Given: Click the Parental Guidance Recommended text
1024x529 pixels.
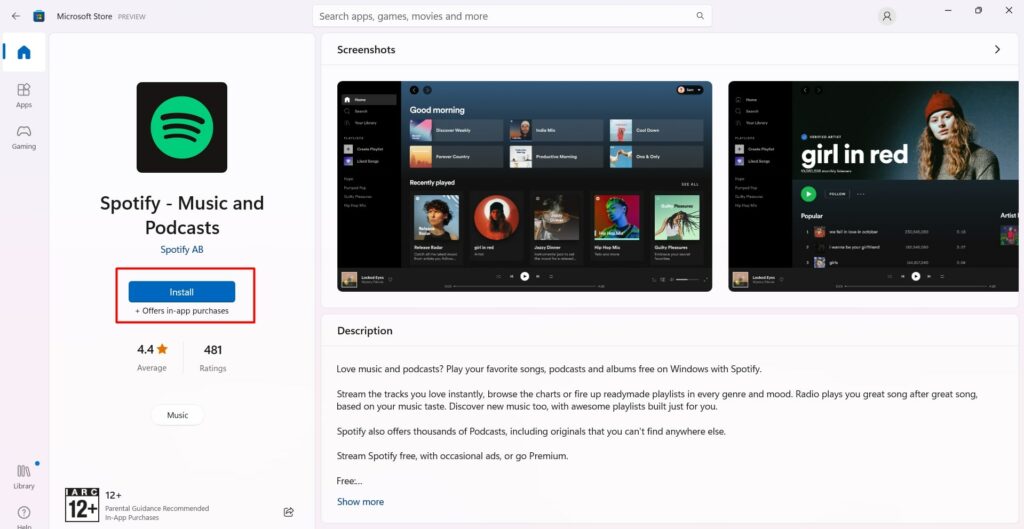Looking at the screenshot, I should (157, 509).
